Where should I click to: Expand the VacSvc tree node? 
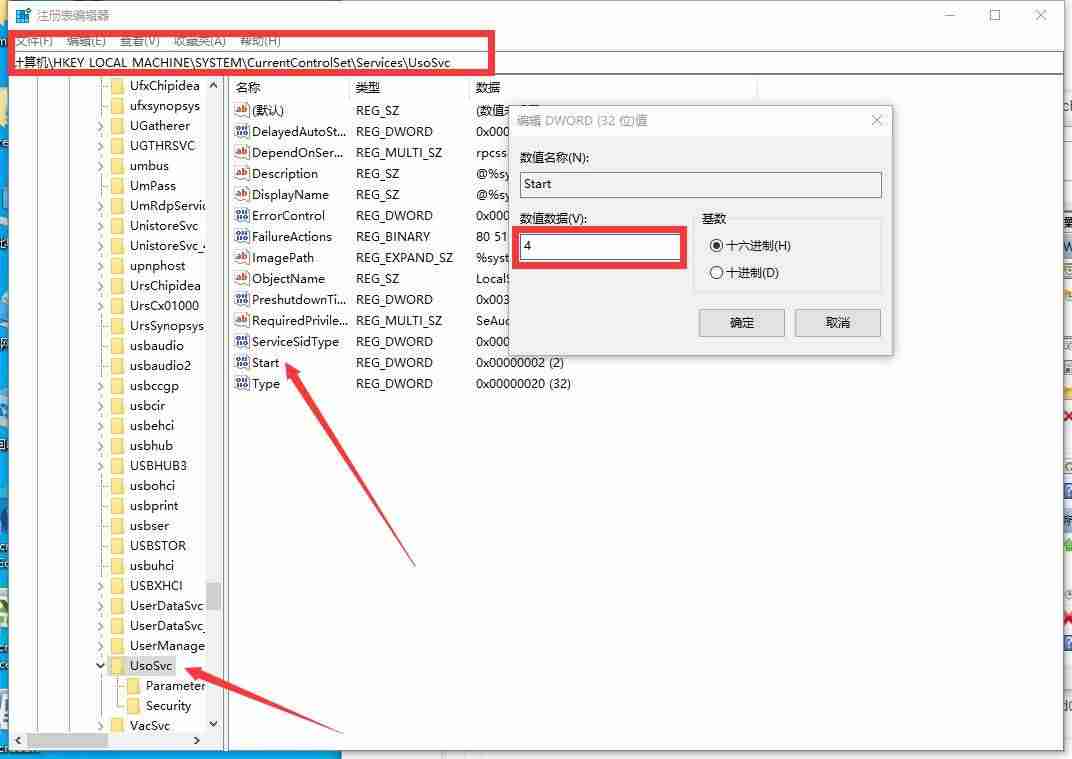coord(100,725)
